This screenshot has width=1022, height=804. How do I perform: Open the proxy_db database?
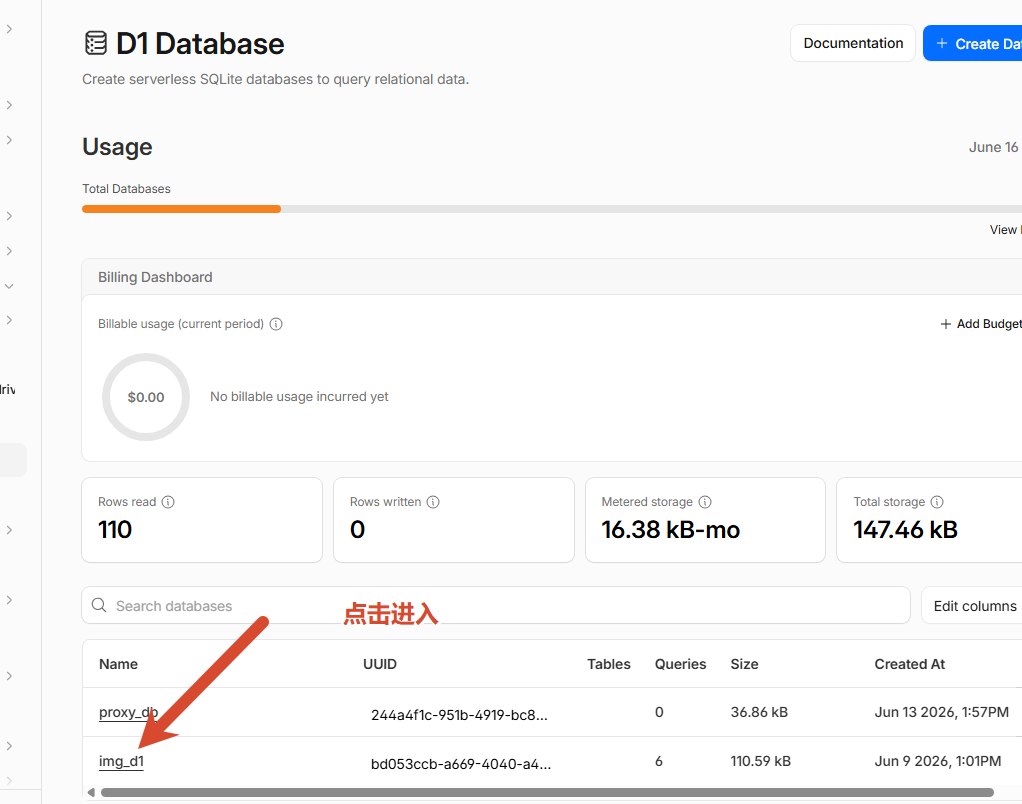pyautogui.click(x=128, y=712)
